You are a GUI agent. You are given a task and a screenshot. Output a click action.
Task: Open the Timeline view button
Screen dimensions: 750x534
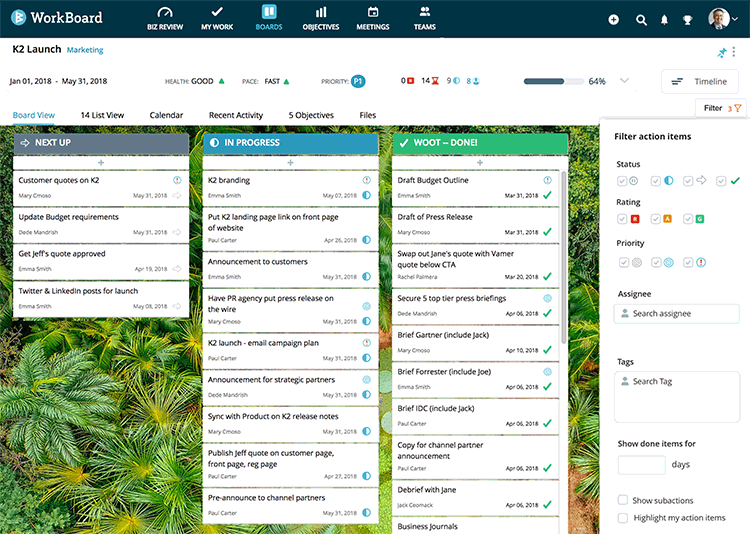point(700,81)
